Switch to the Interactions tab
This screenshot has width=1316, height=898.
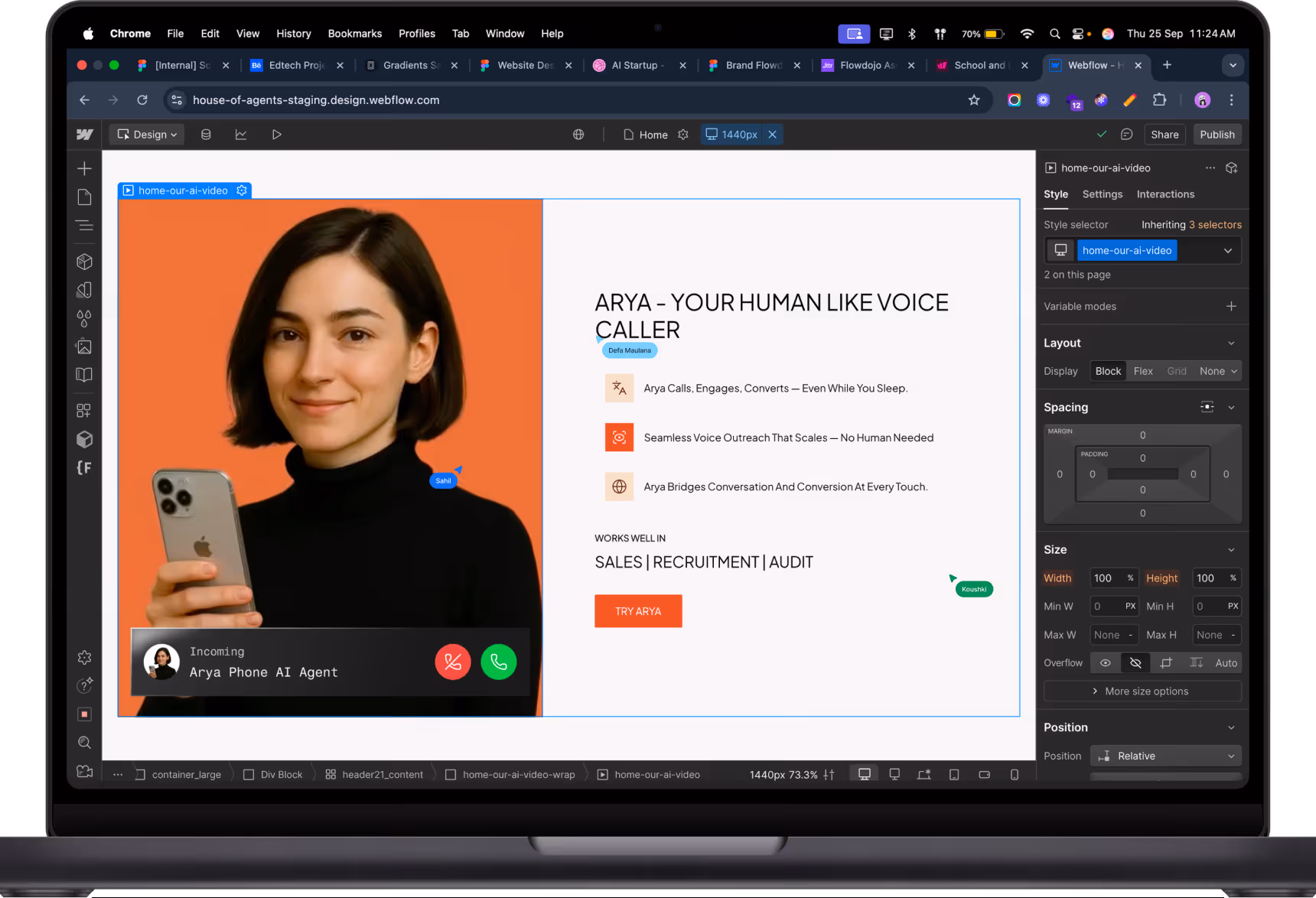(x=1165, y=194)
